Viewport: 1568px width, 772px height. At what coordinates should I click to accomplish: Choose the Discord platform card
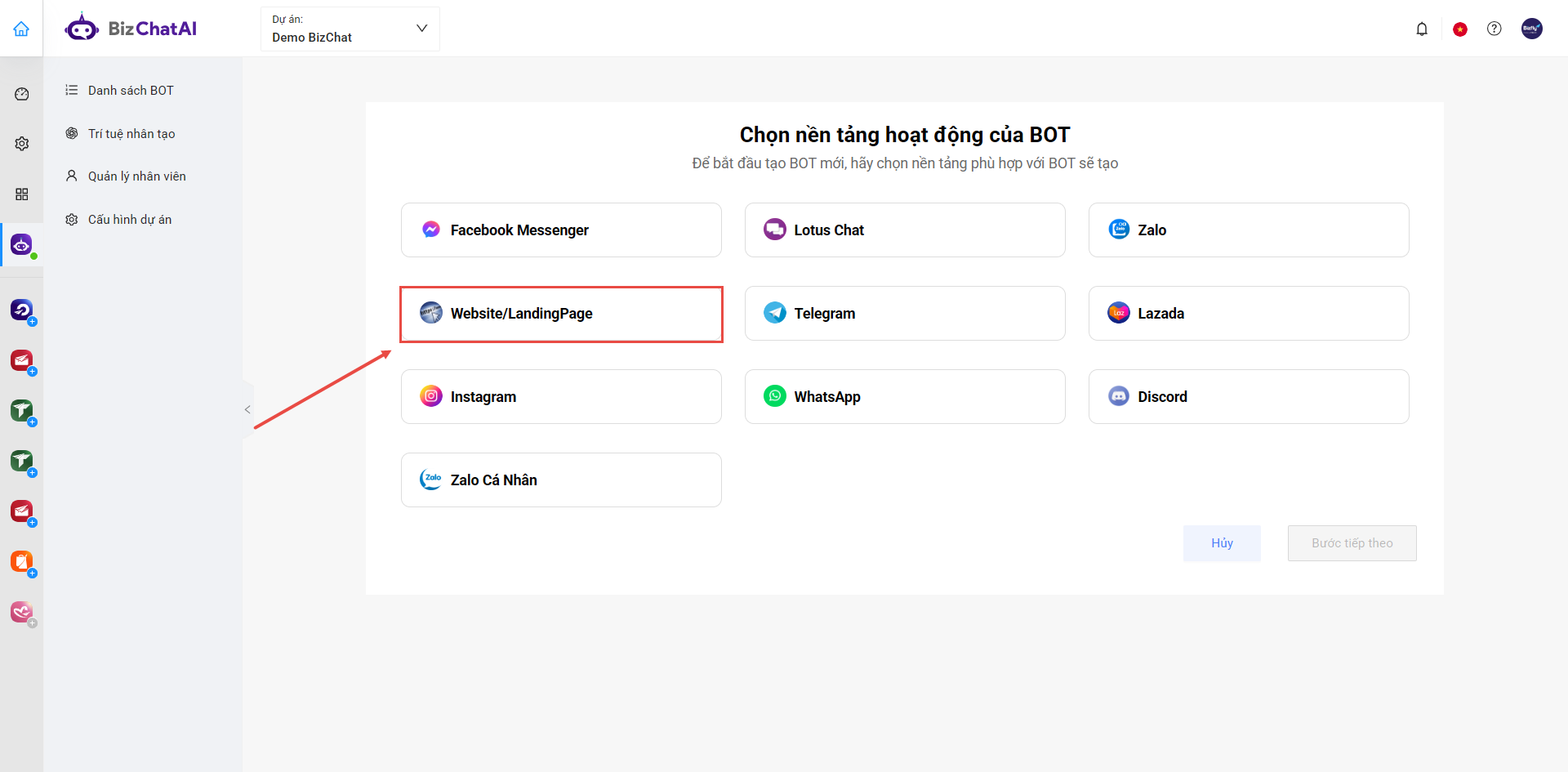pos(1249,397)
